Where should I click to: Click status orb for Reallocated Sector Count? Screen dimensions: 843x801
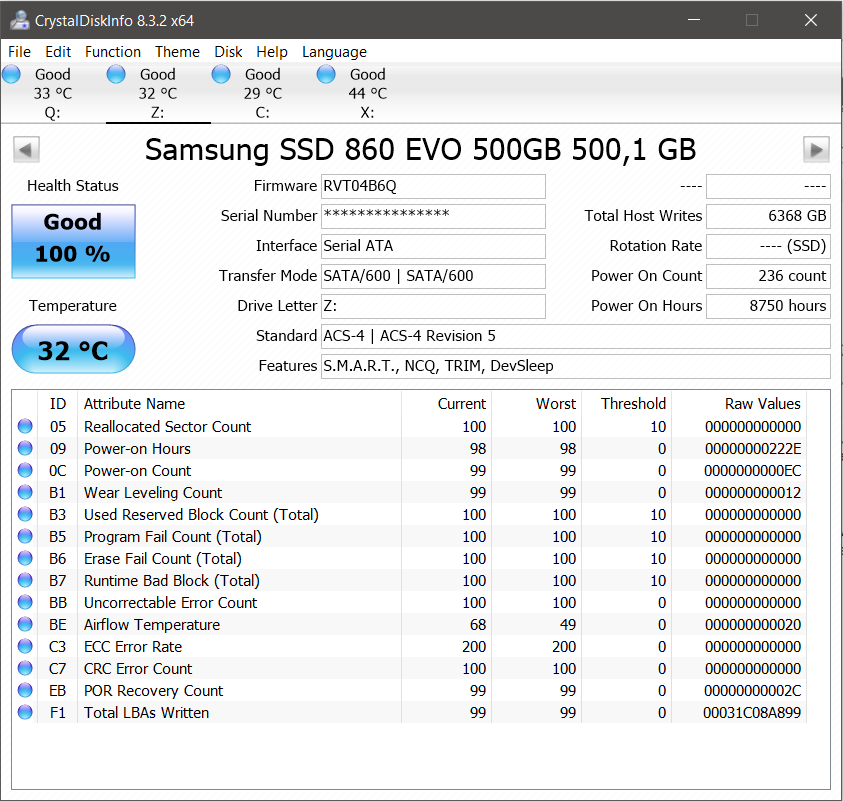pos(25,426)
